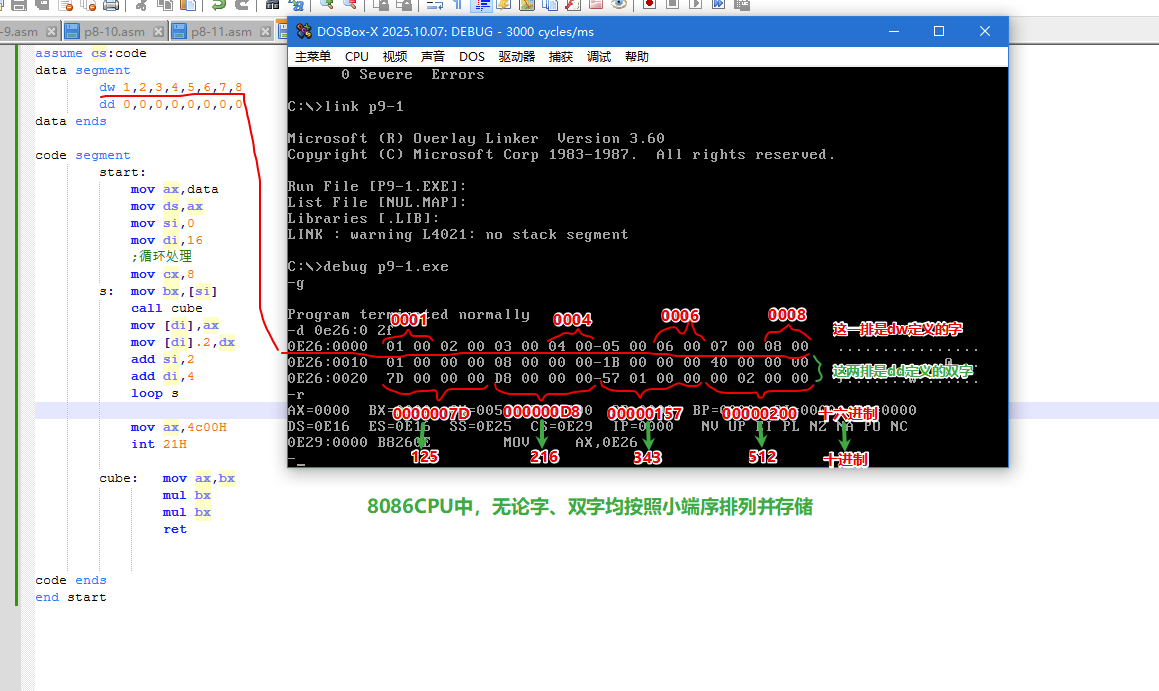This screenshot has height=691, width=1159.
Task: Open the 驱动器 menu in DOSBox-X
Action: point(517,57)
